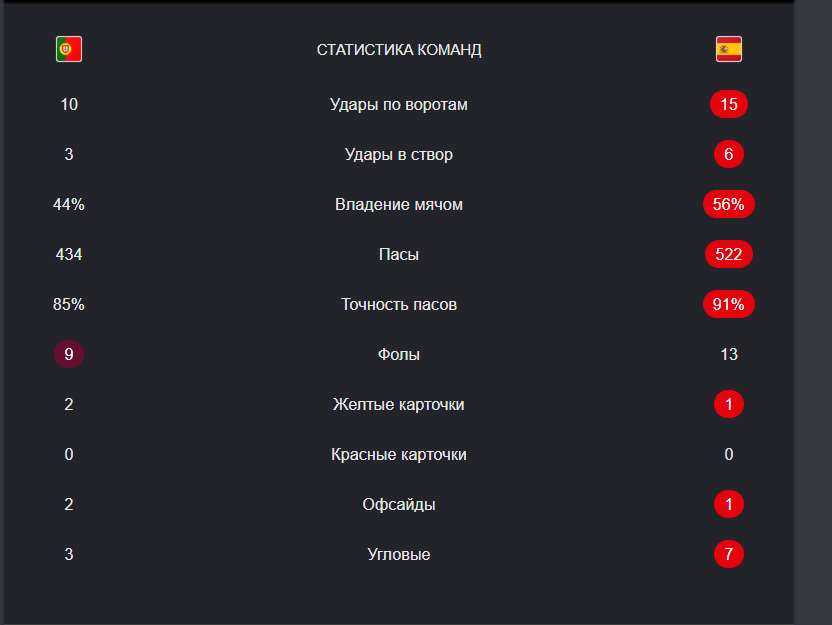Click the Угловые label
Viewport: 832px width, 625px height.
pos(399,554)
